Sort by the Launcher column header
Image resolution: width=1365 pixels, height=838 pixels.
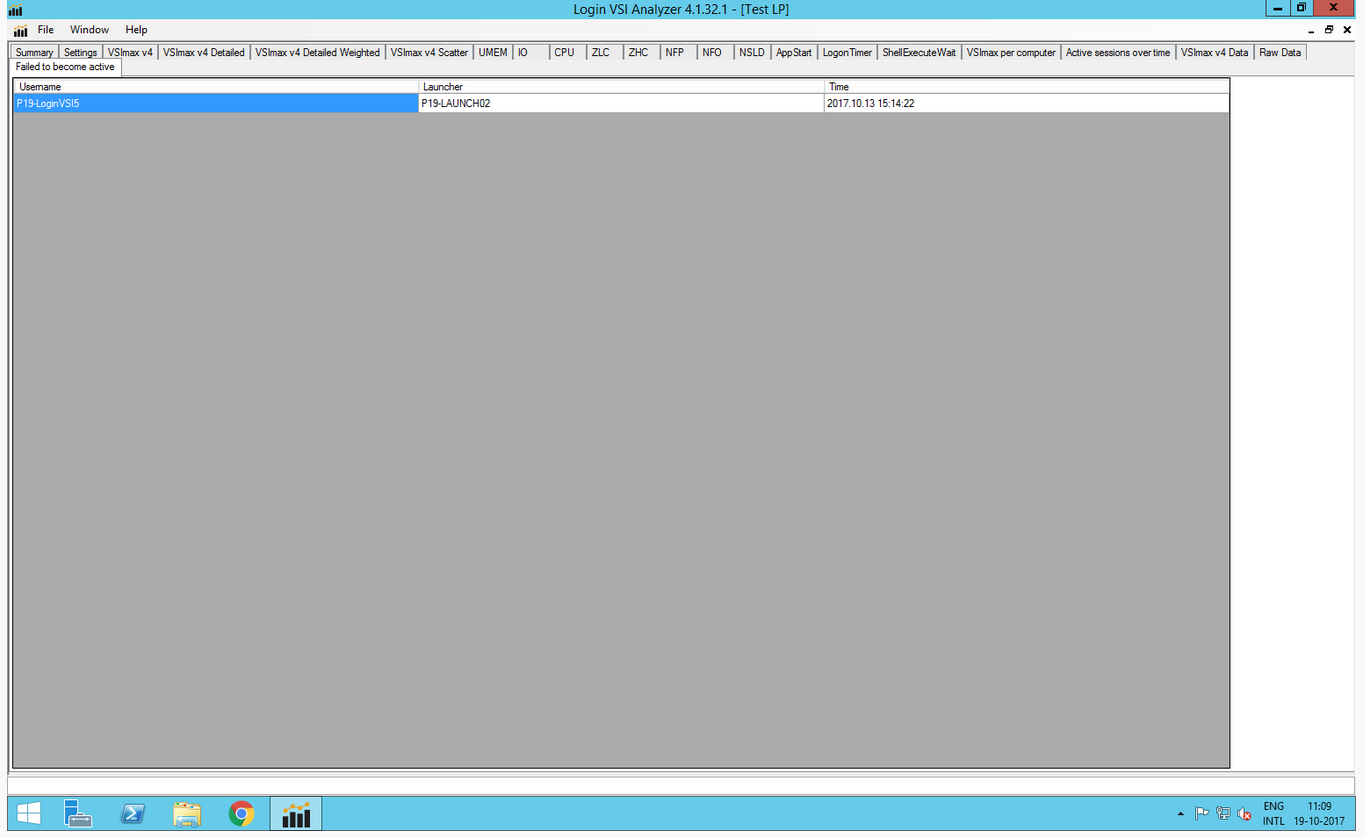coord(621,87)
